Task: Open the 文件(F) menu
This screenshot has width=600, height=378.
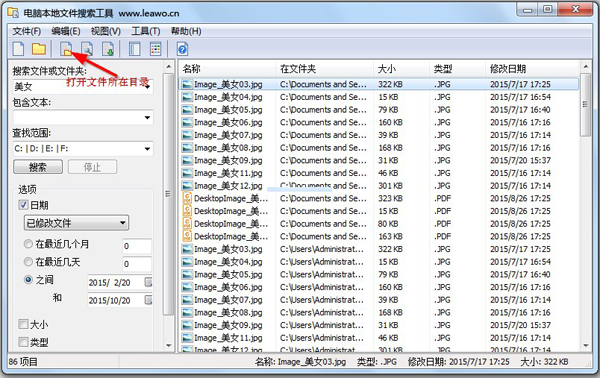Action: (x=27, y=31)
